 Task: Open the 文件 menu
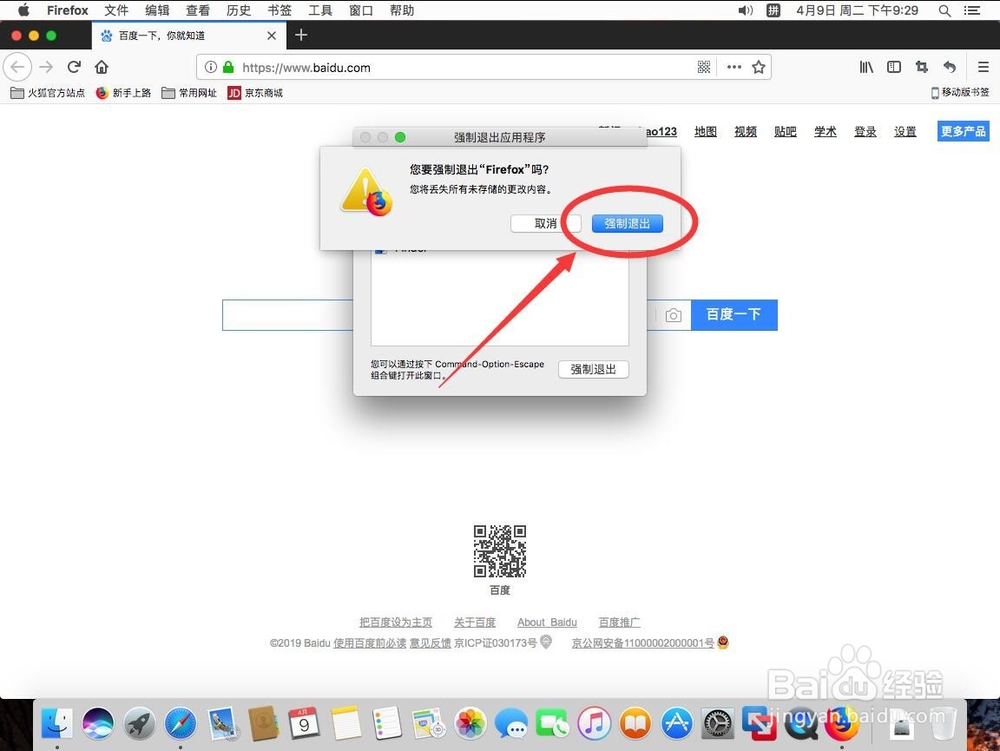(116, 10)
